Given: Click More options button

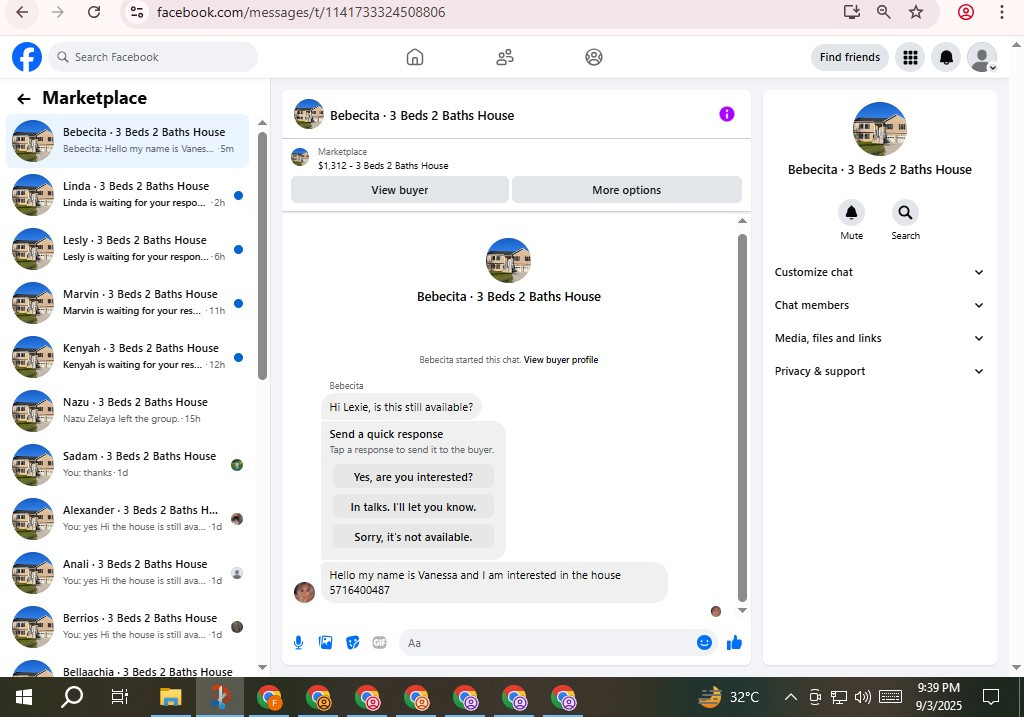Looking at the screenshot, I should (x=626, y=190).
